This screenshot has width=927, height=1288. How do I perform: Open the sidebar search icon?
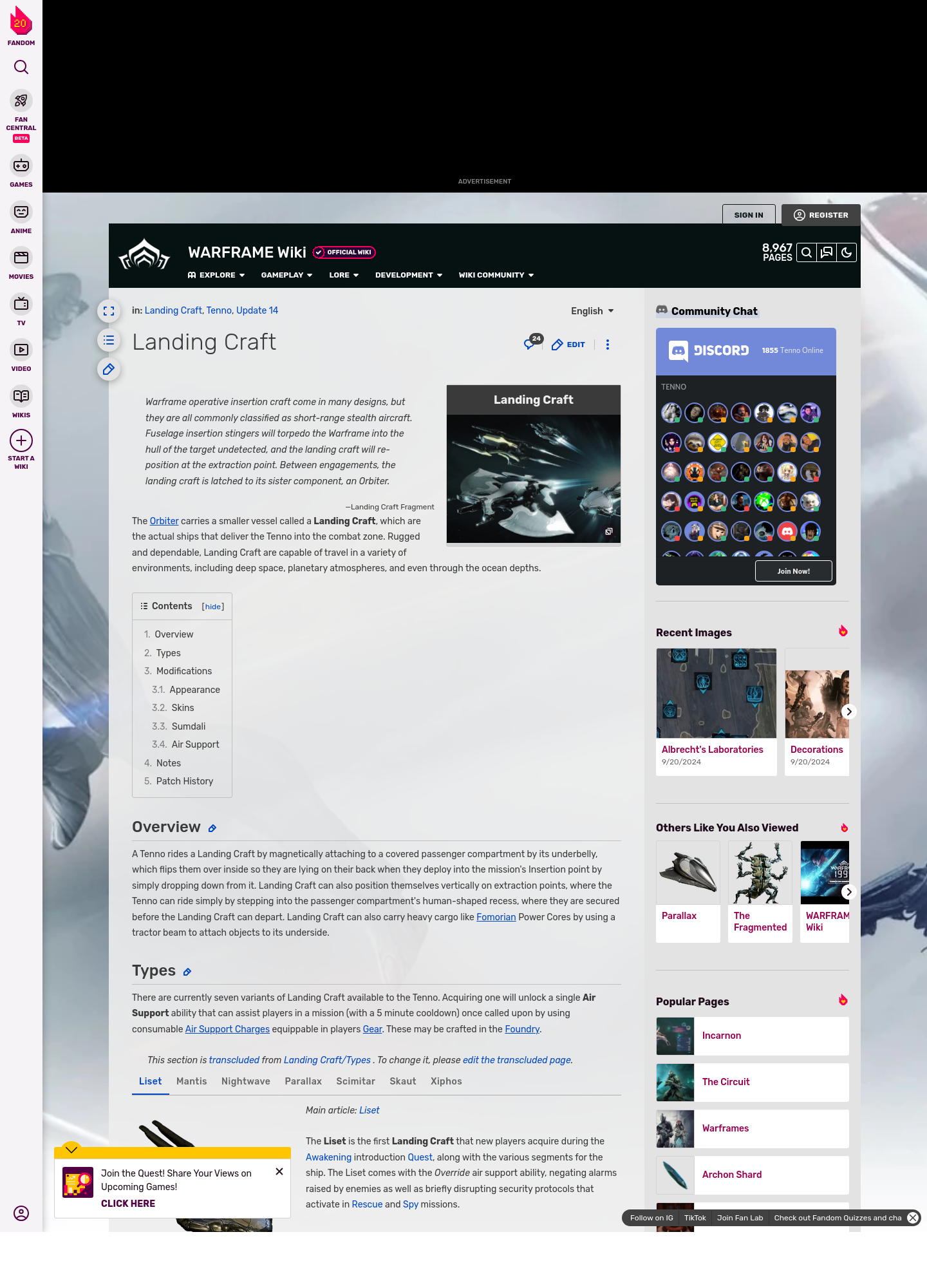click(21, 67)
